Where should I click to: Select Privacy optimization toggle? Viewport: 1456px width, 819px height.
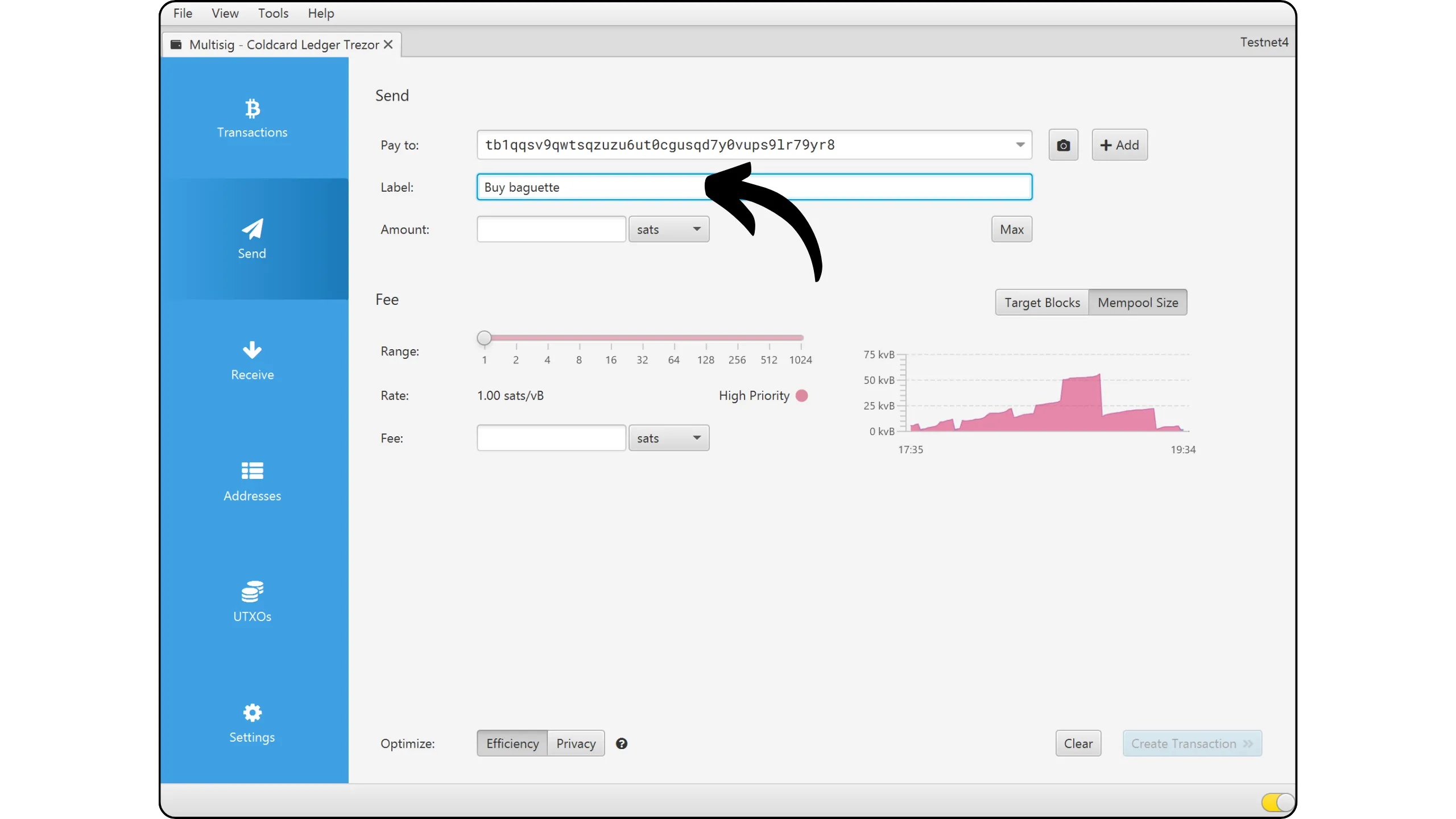(576, 744)
